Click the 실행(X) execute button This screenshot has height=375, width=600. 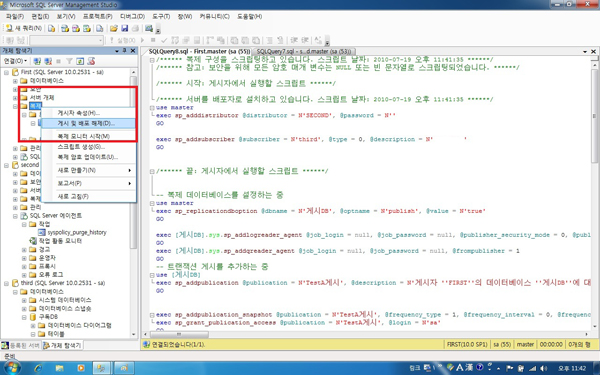tap(122, 40)
